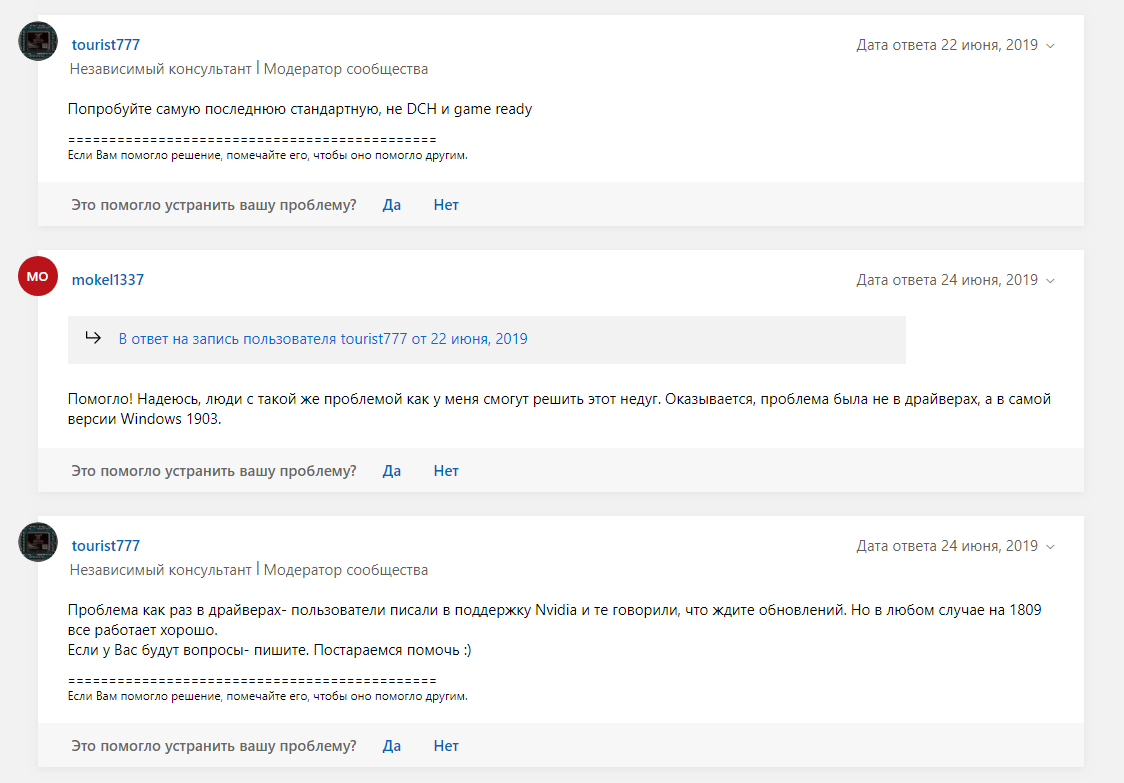The height and width of the screenshot is (783, 1124).
Task: Click tourist777's avatar on the 22 June reply
Action: (38, 41)
